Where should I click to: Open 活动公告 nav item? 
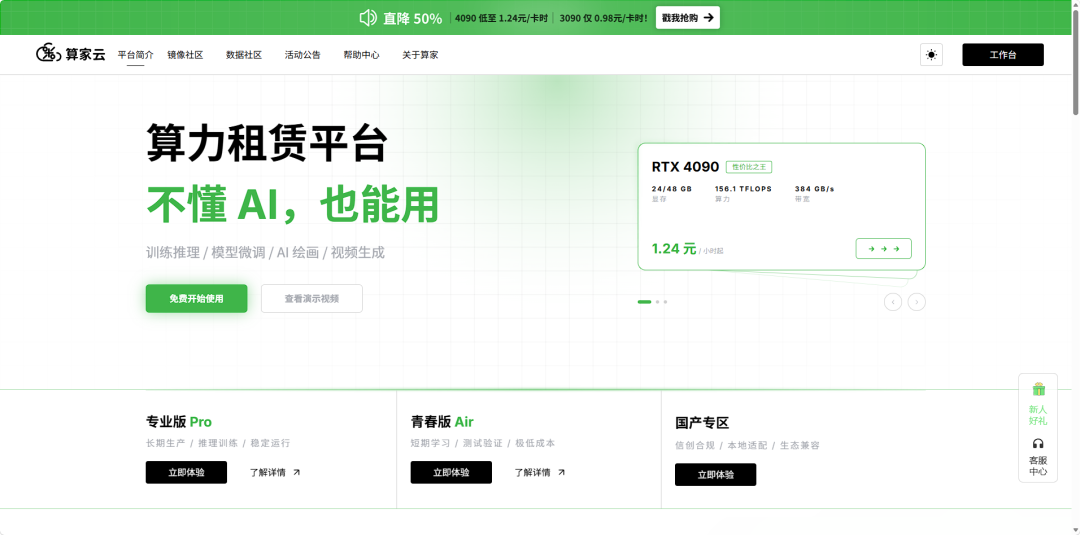302,55
